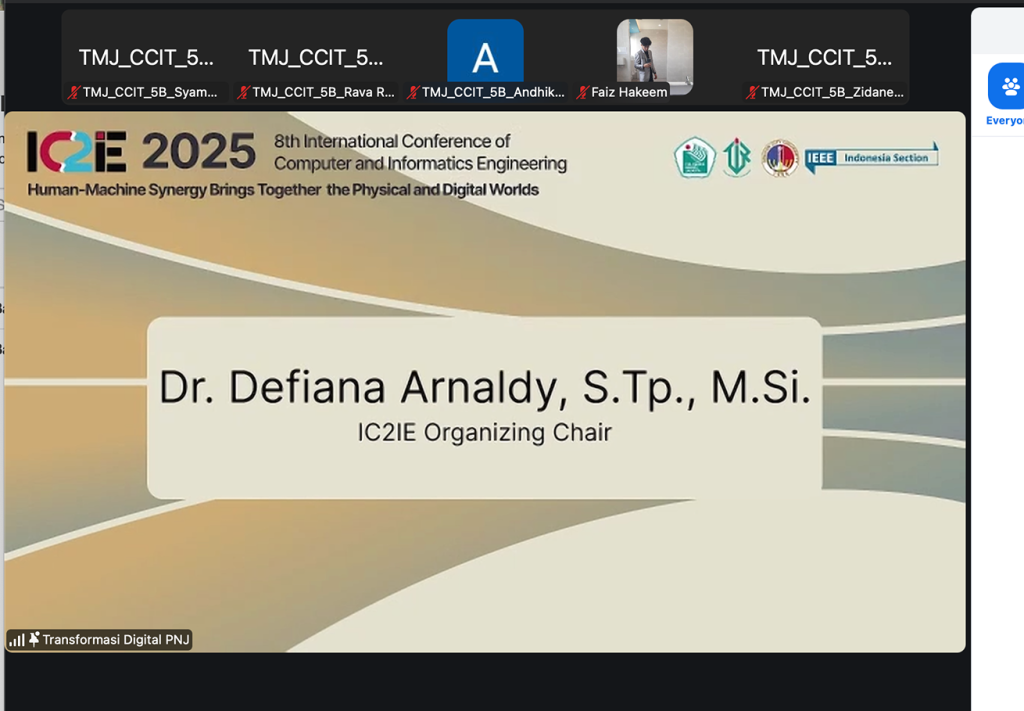Click the muted mic icon on Syam's tile

(73, 92)
